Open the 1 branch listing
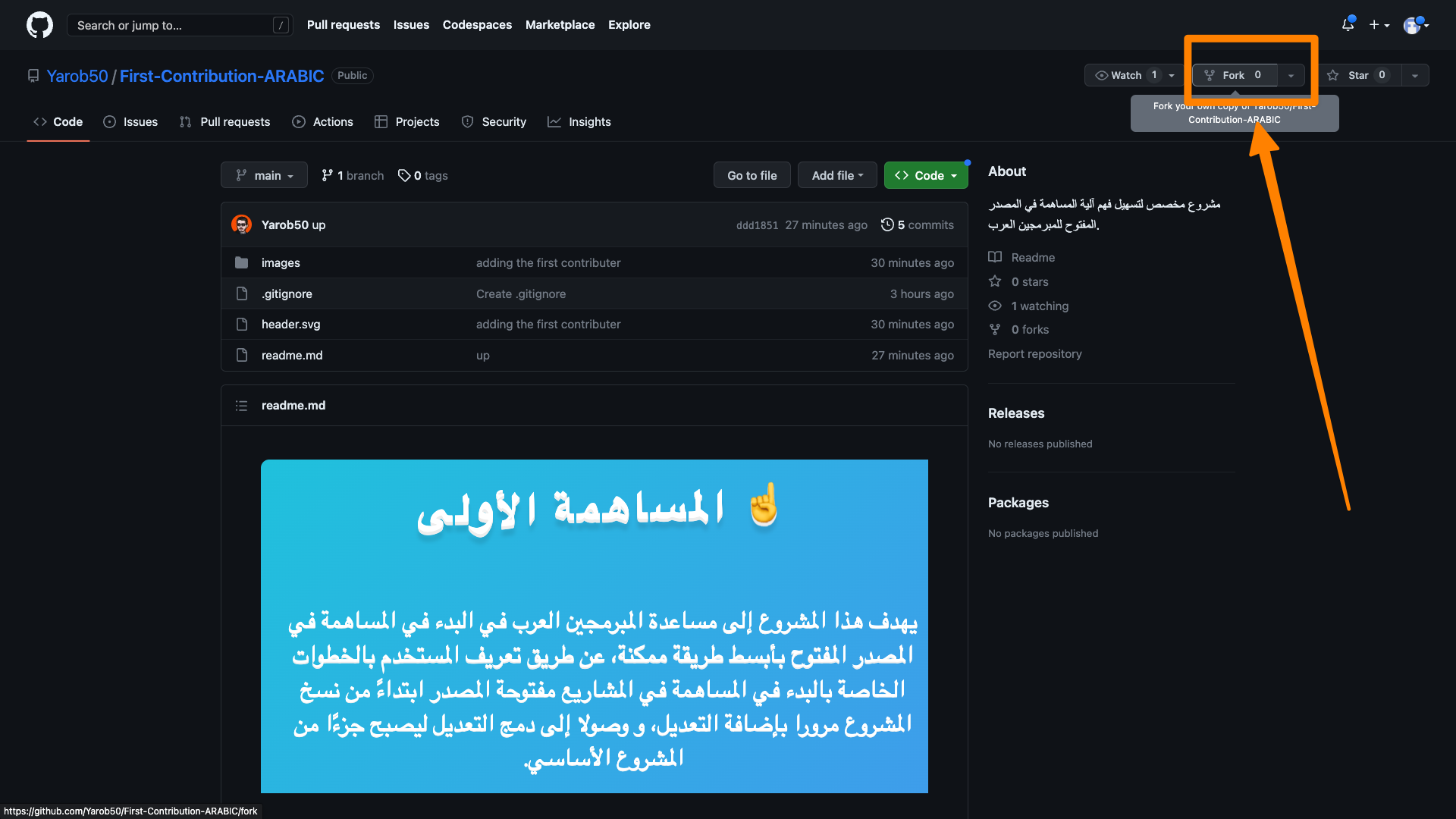Viewport: 1456px width, 819px height. coord(353,176)
